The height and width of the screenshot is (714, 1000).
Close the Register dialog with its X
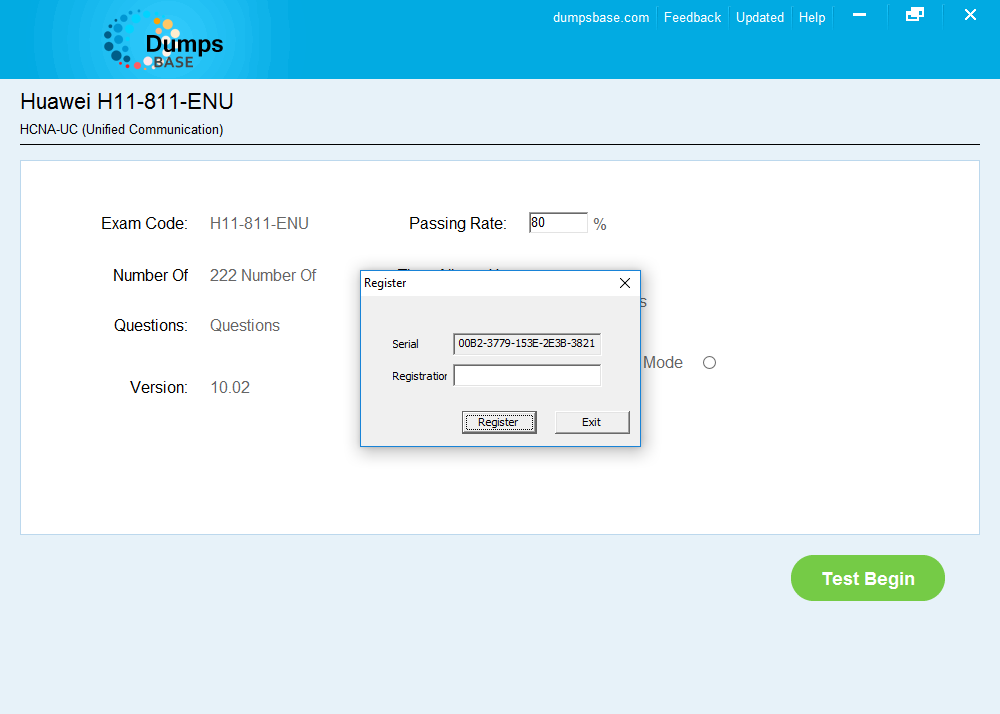pos(625,283)
